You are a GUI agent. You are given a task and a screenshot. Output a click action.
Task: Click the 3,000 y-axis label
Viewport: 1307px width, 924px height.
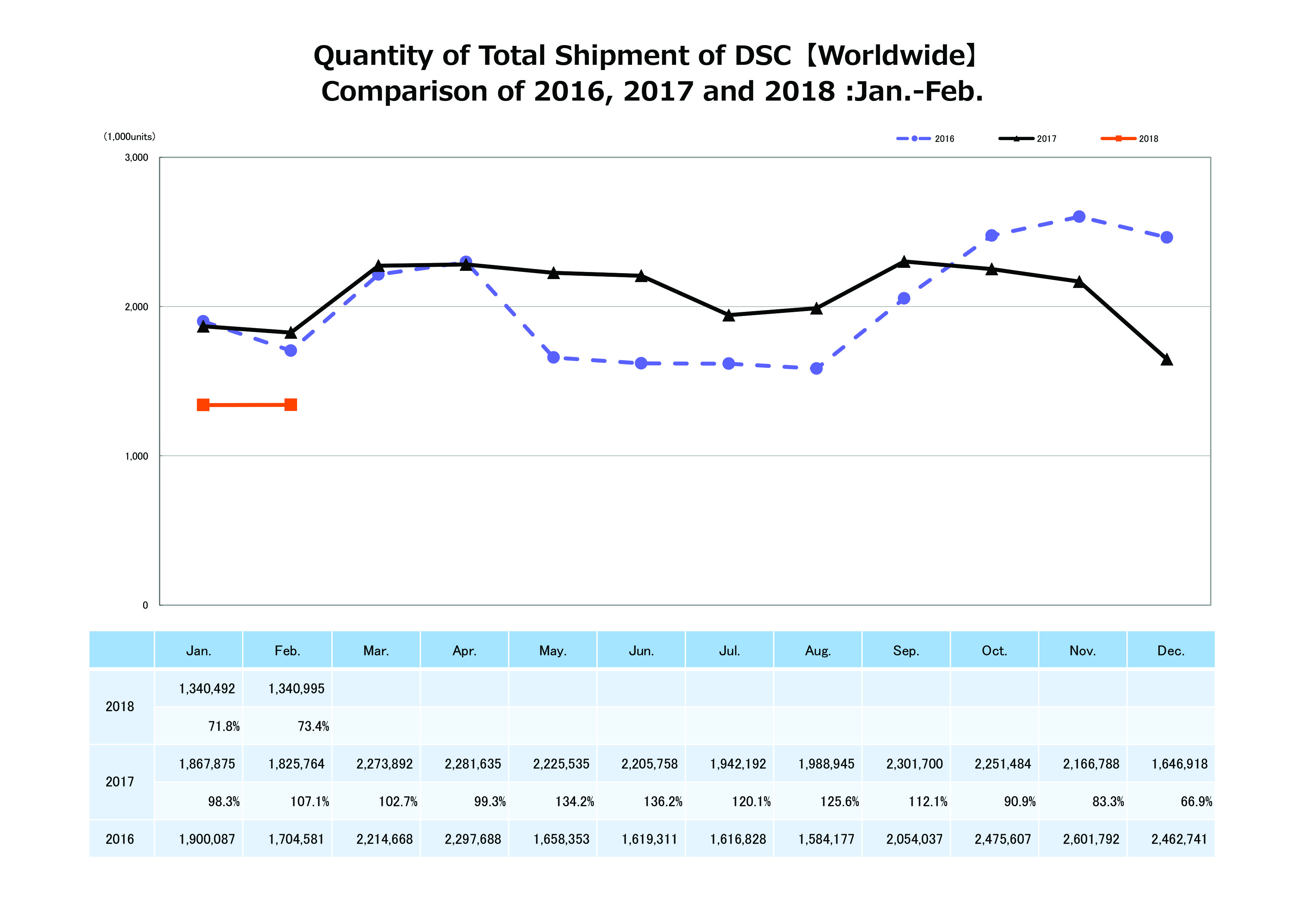(x=137, y=158)
